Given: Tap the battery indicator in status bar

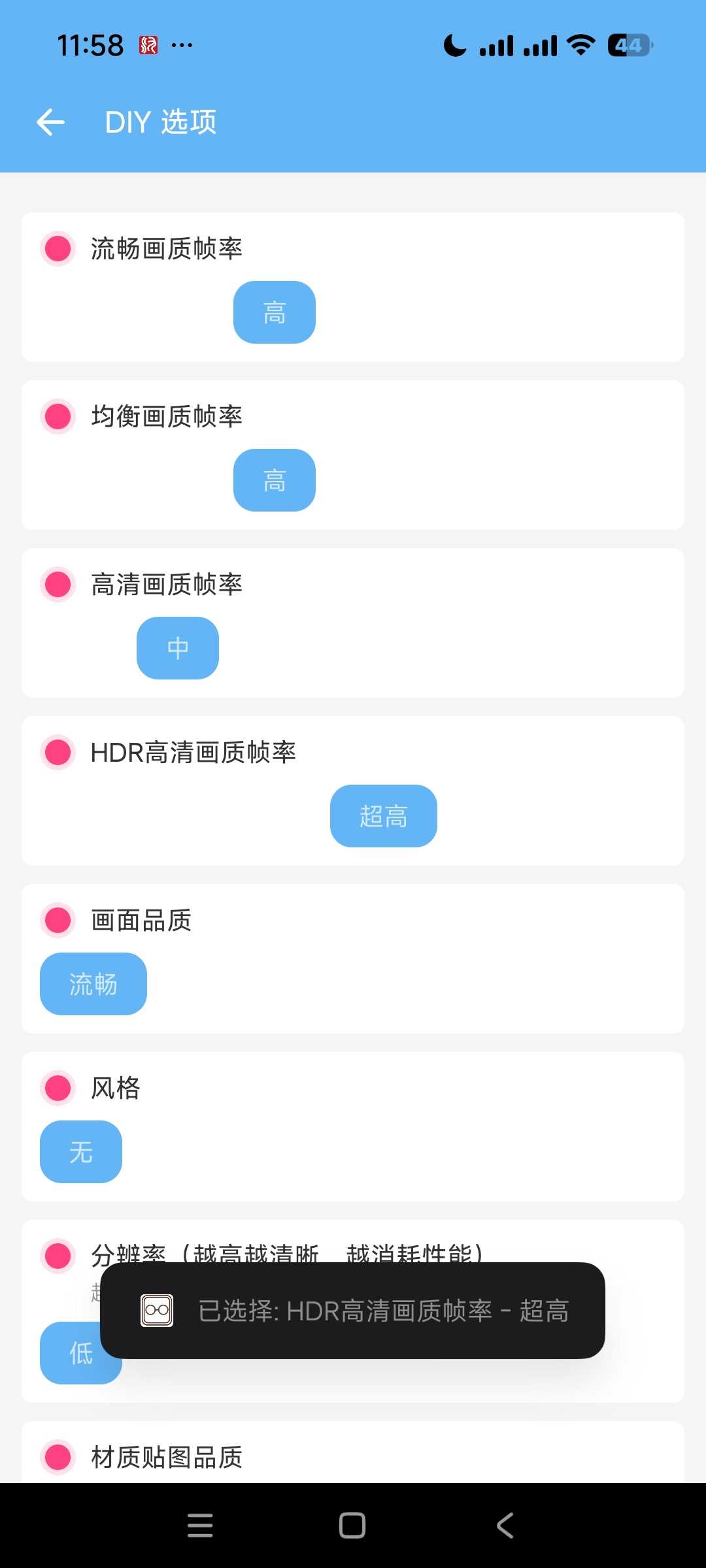Looking at the screenshot, I should coord(630,46).
